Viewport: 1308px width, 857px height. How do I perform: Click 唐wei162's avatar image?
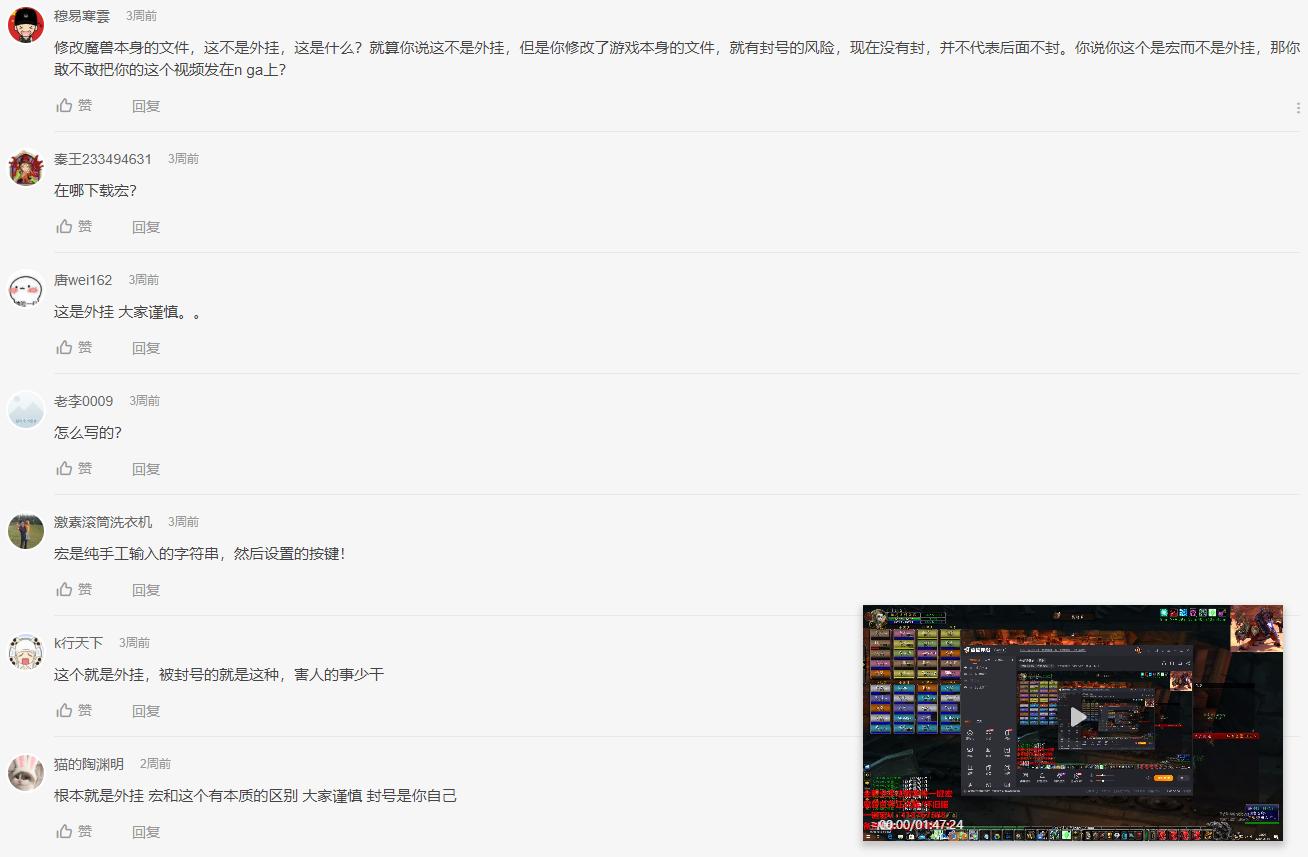[25, 288]
